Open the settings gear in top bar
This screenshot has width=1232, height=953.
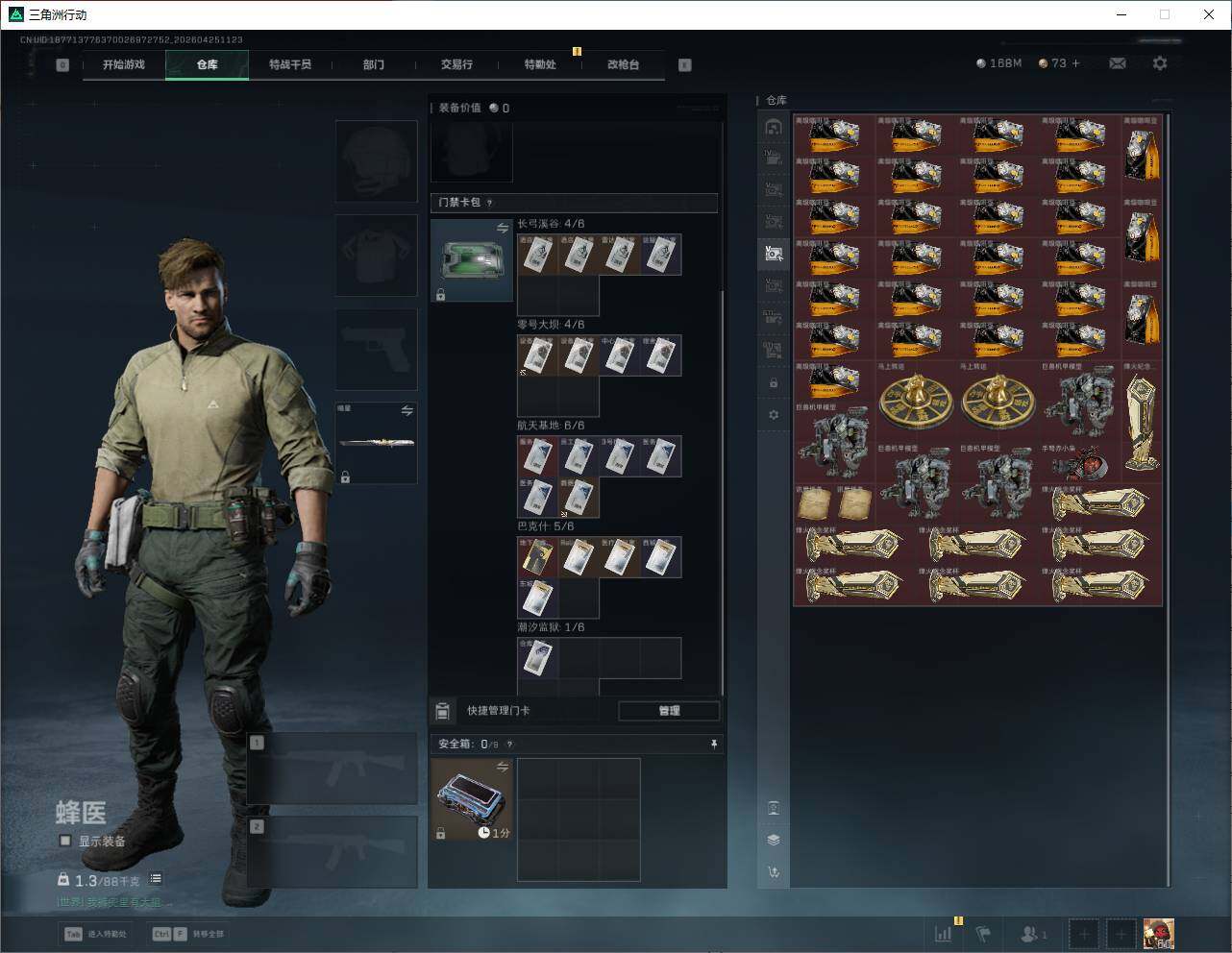click(x=1160, y=63)
